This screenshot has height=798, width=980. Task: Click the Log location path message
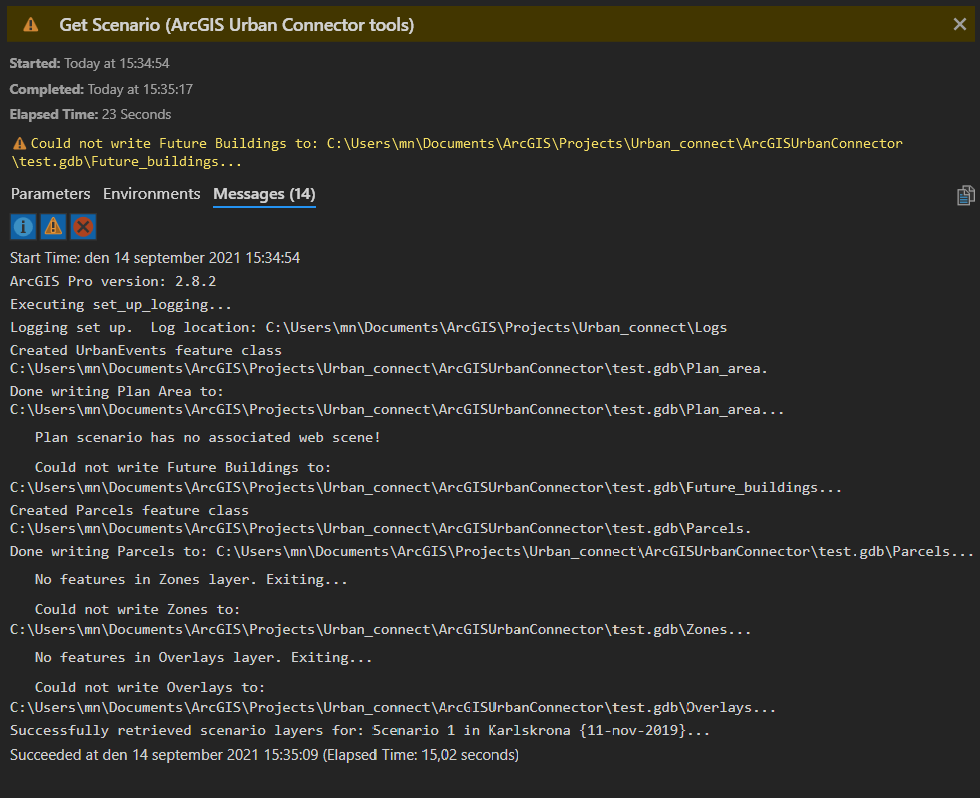368,327
